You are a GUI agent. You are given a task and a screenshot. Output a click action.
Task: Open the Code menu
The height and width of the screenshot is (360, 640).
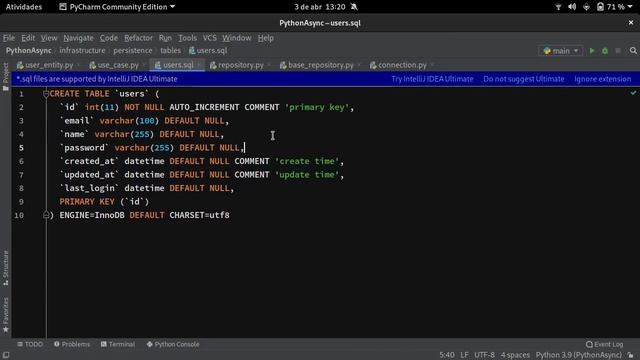(109, 38)
